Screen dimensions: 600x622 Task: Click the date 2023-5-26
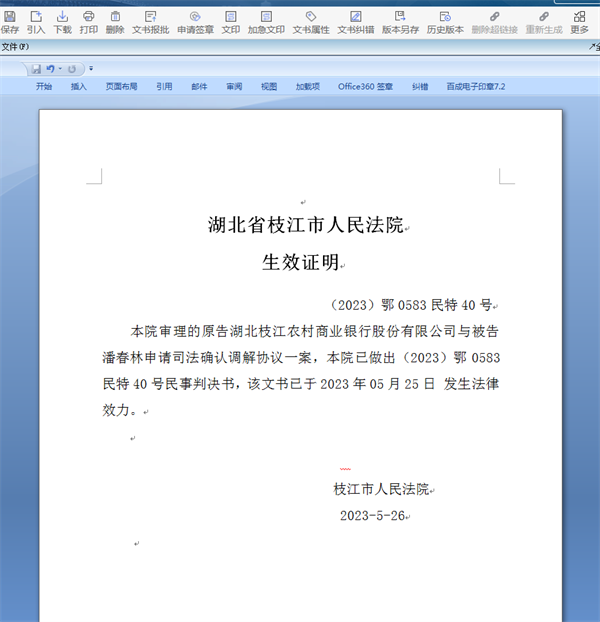pos(372,515)
